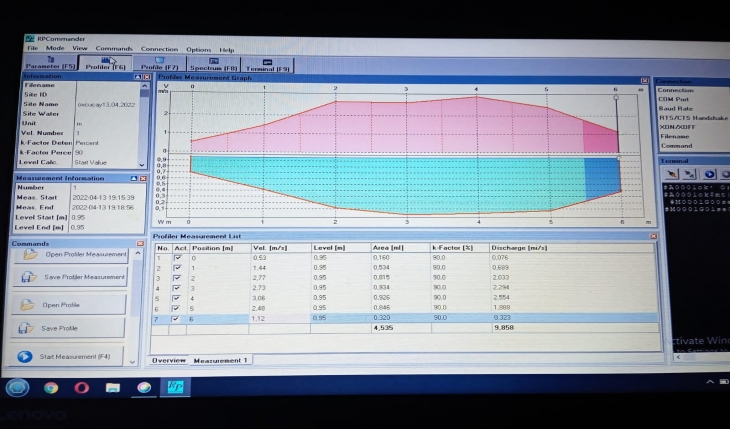730x429 pixels.
Task: Click the connect plug icon in Terminal panel
Action: [x=671, y=174]
